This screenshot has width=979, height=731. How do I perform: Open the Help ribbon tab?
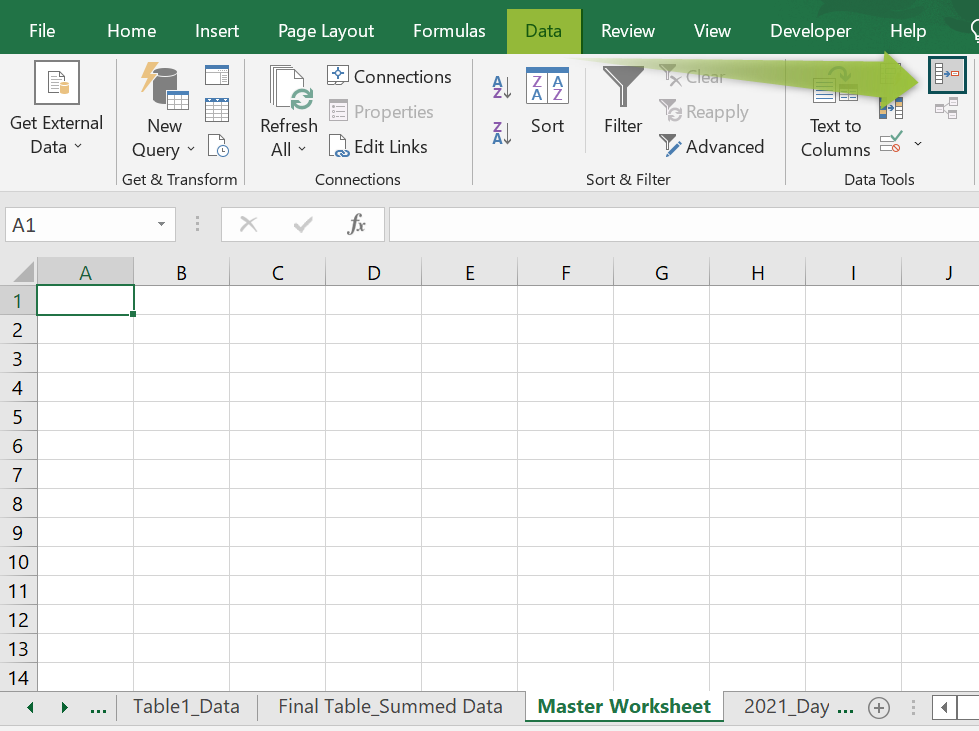coord(907,31)
